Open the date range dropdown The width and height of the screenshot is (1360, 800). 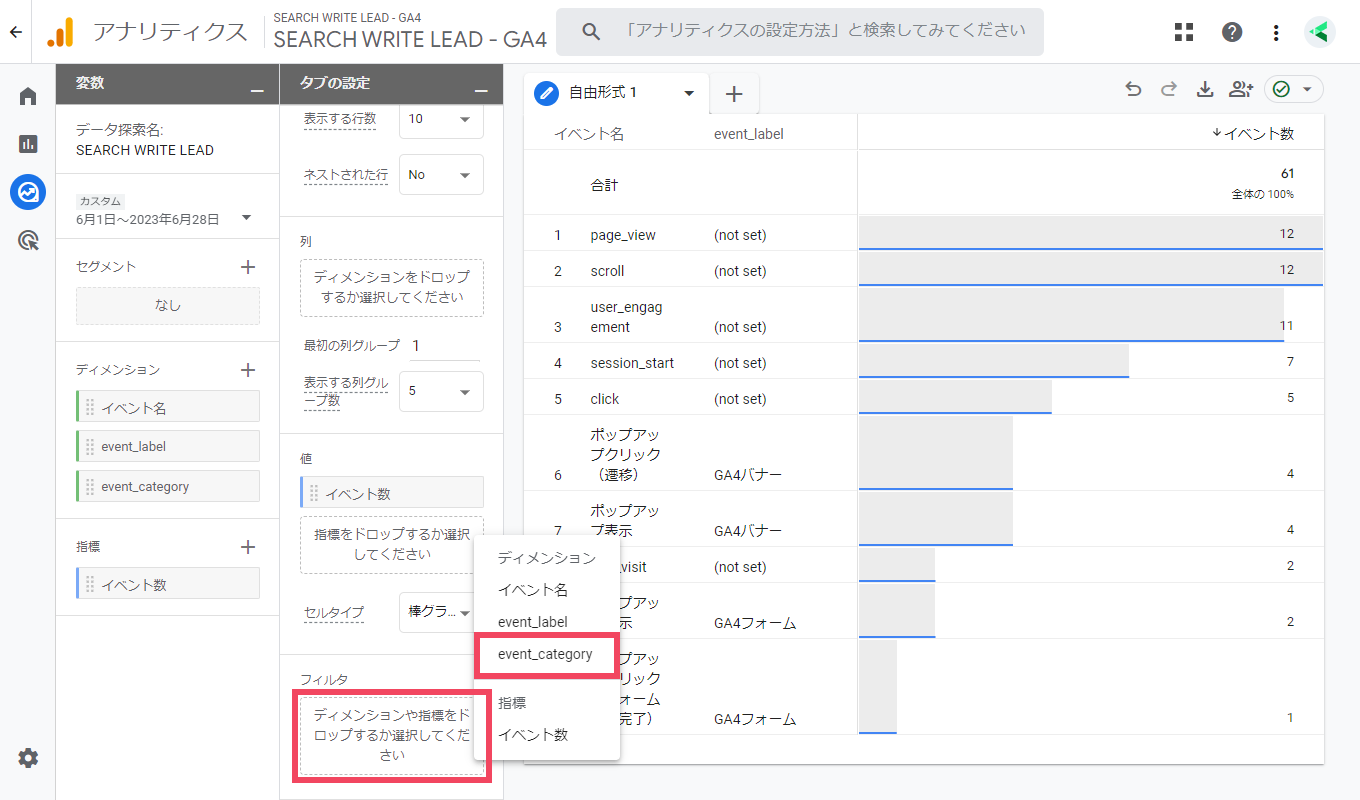[246, 218]
